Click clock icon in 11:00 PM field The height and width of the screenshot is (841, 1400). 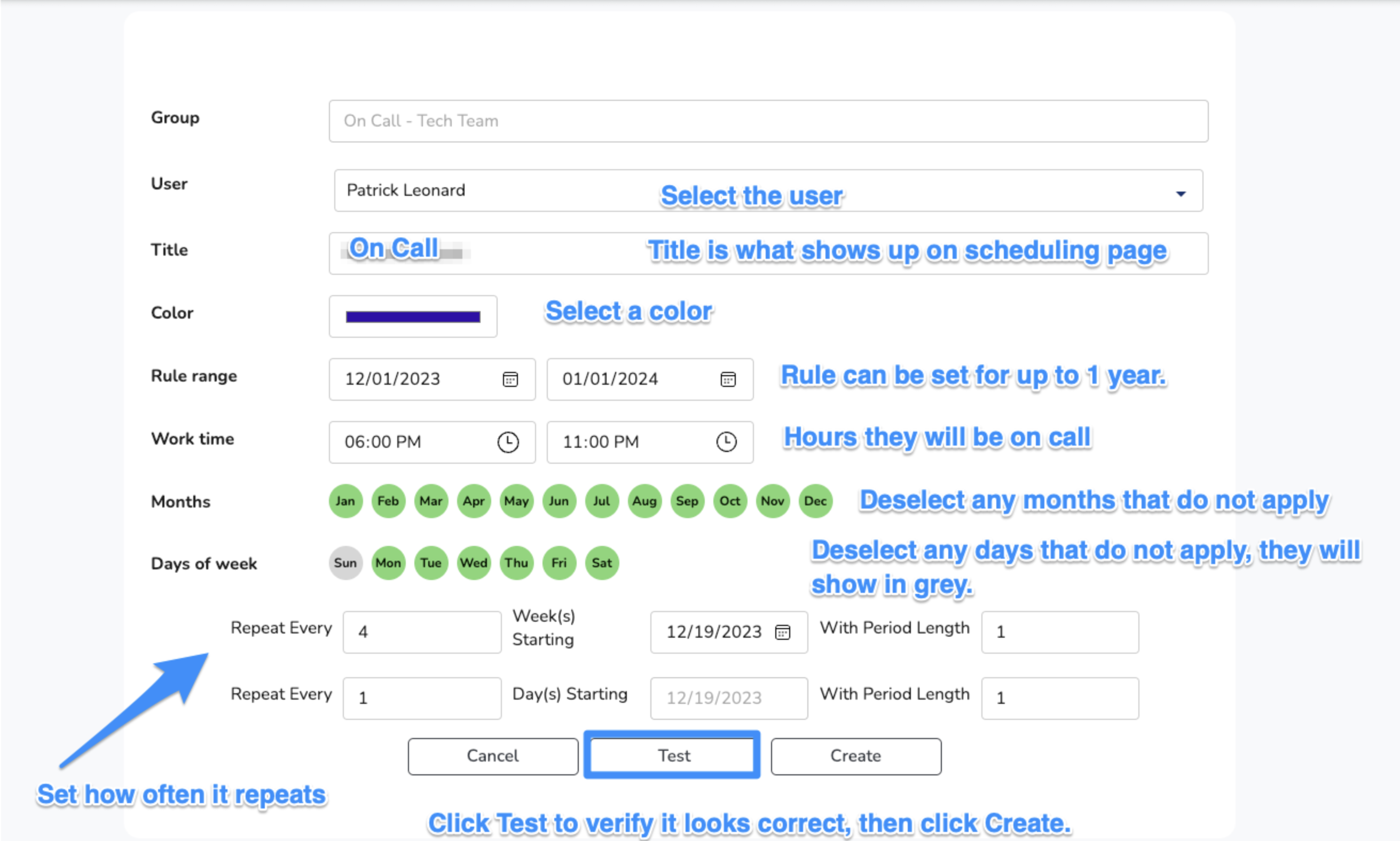pos(726,442)
